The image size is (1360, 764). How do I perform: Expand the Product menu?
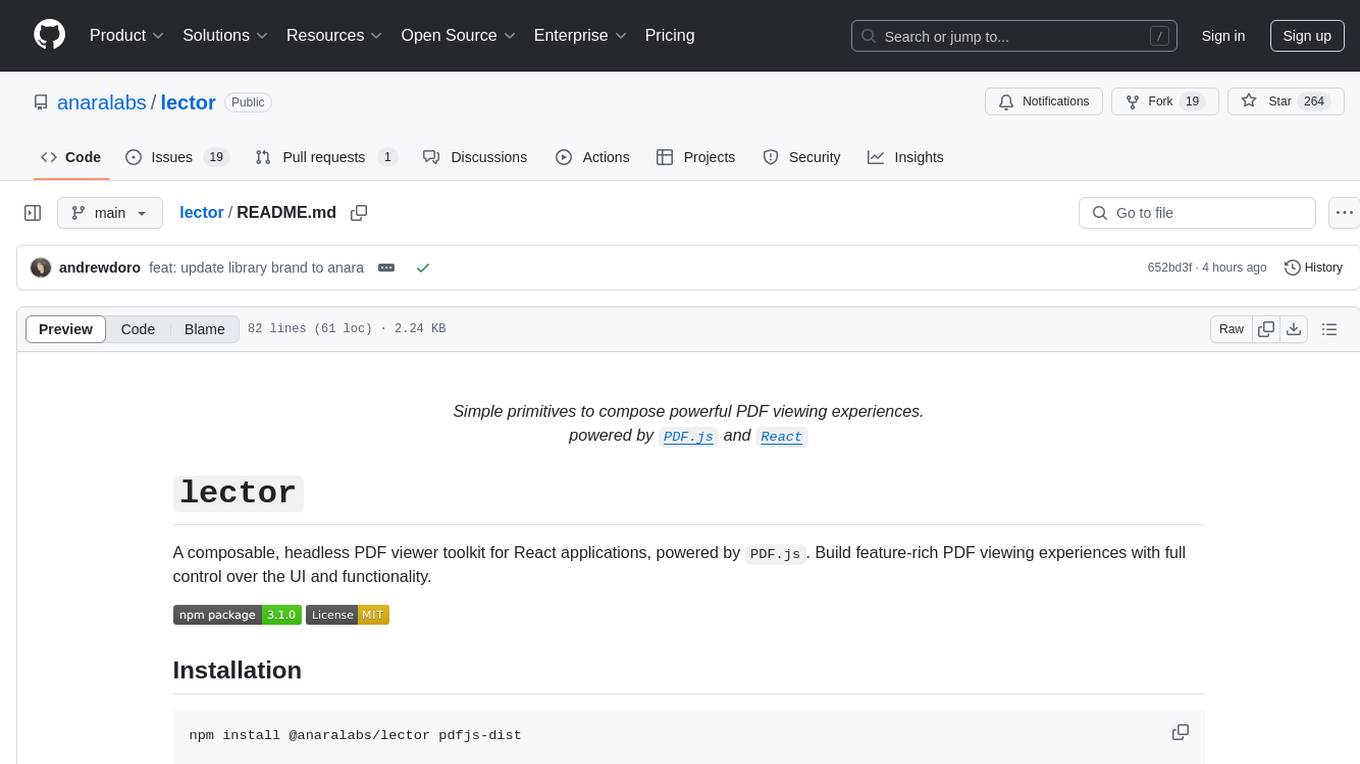(127, 35)
